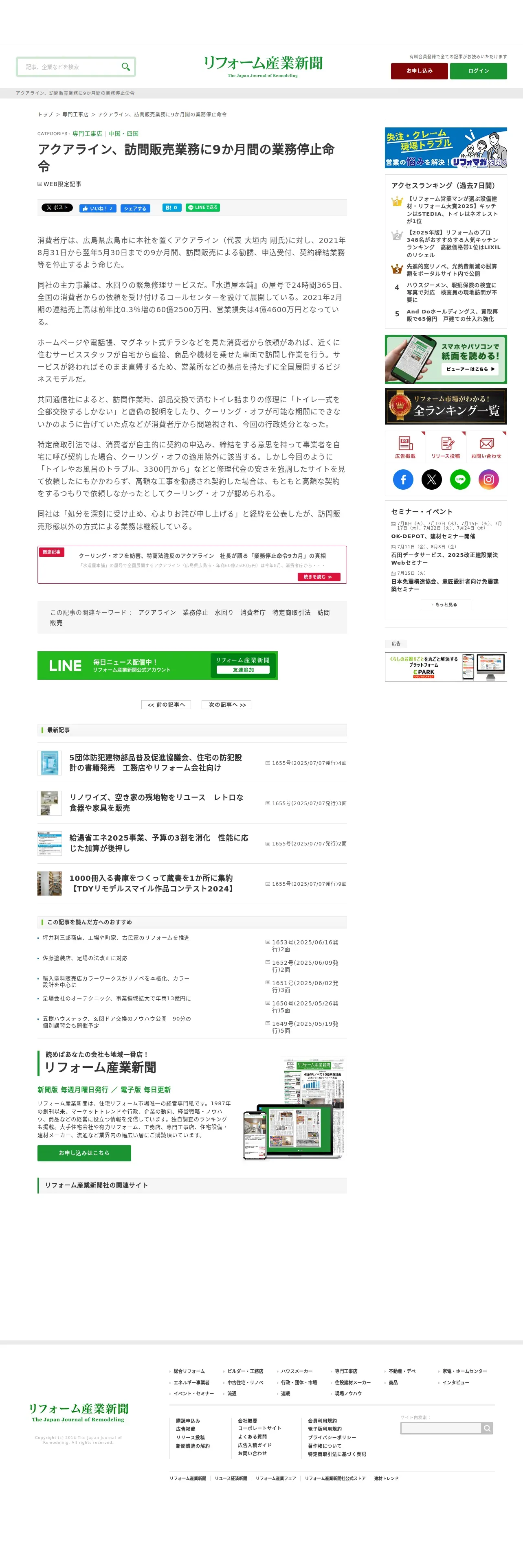Open the LINE social icon
The width and height of the screenshot is (523, 1568).
460,479
